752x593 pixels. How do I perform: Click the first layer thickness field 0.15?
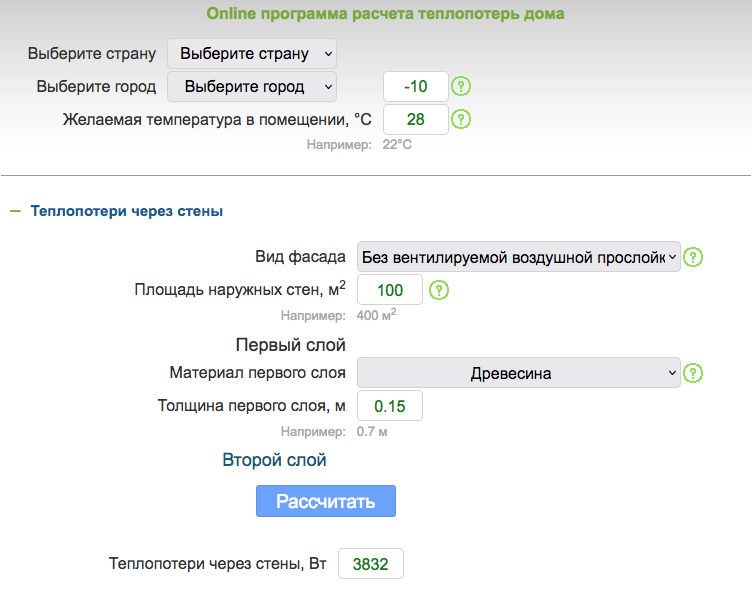(390, 406)
